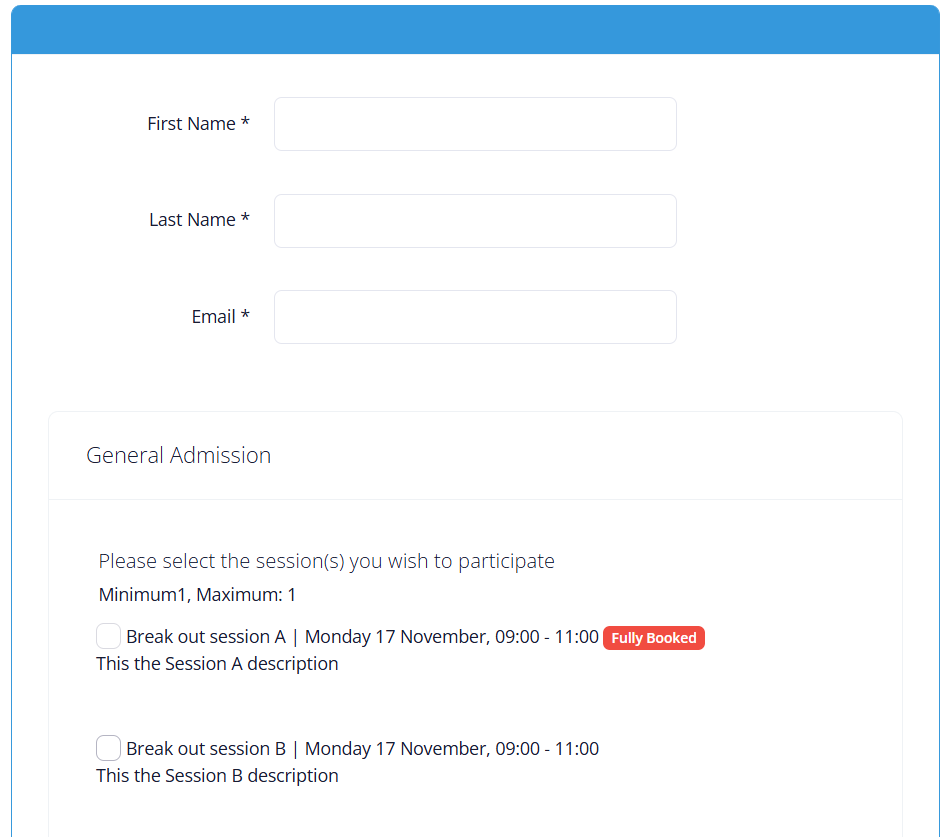The width and height of the screenshot is (947, 837).
Task: Click the blue header bar at top
Action: tap(475, 30)
